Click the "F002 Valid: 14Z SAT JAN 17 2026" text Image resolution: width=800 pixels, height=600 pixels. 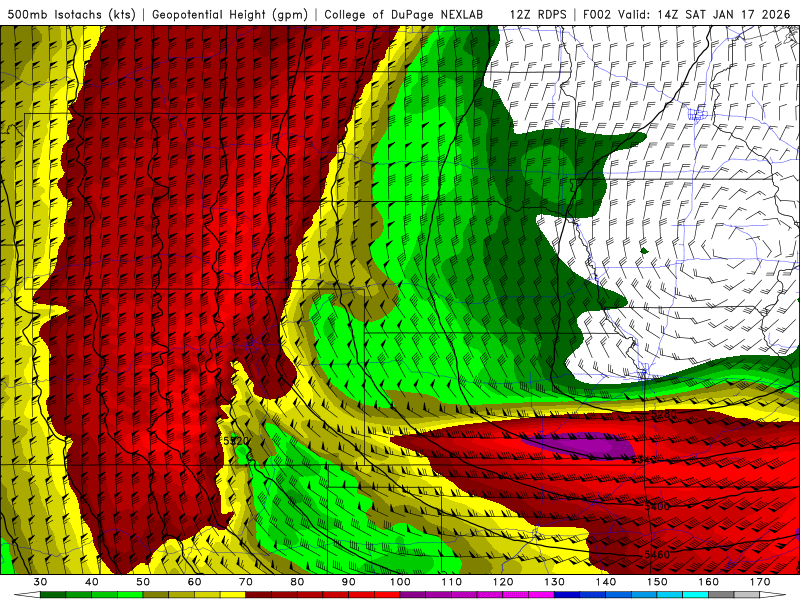click(686, 14)
